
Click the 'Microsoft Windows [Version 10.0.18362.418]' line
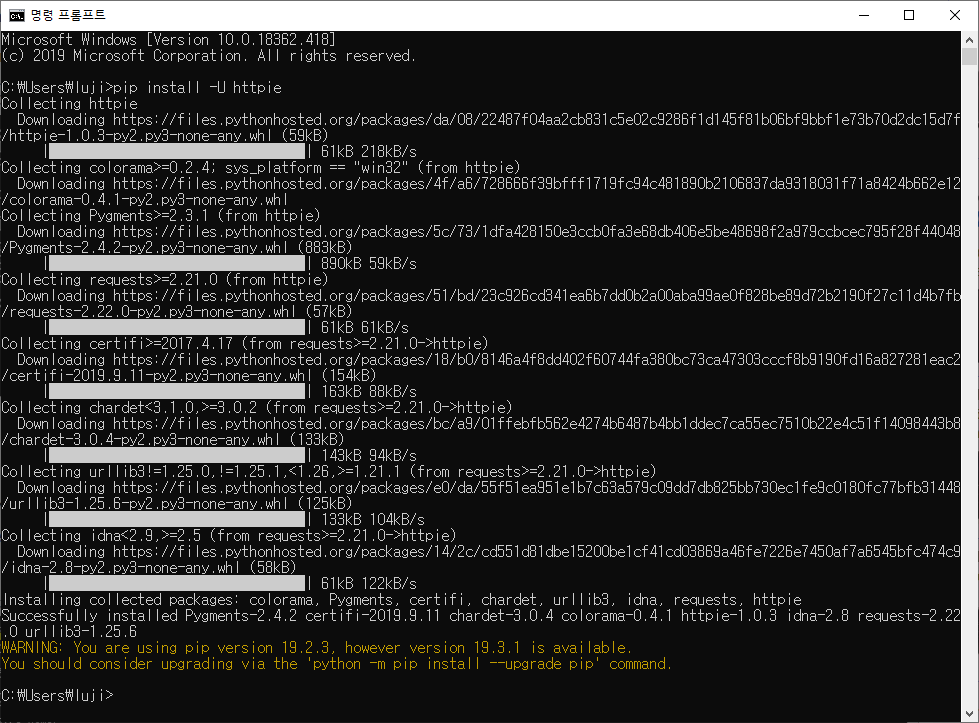[169, 39]
